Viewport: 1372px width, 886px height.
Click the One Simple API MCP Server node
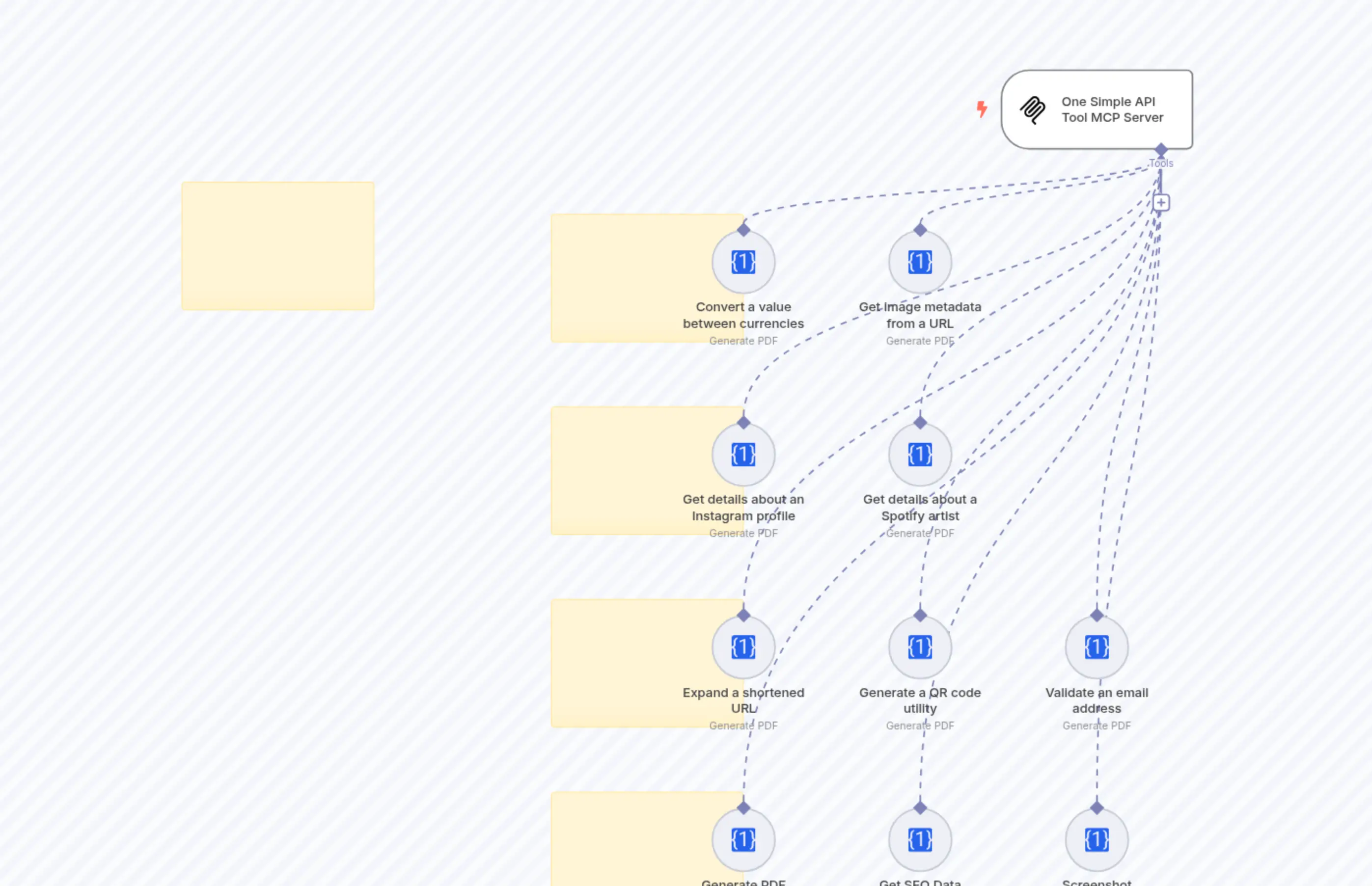1097,109
